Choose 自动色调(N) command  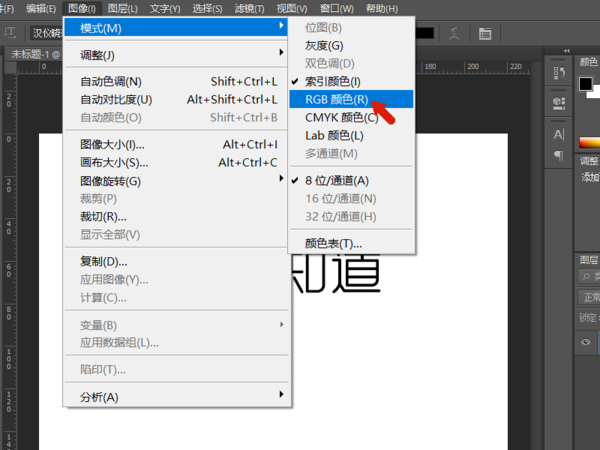(x=176, y=82)
